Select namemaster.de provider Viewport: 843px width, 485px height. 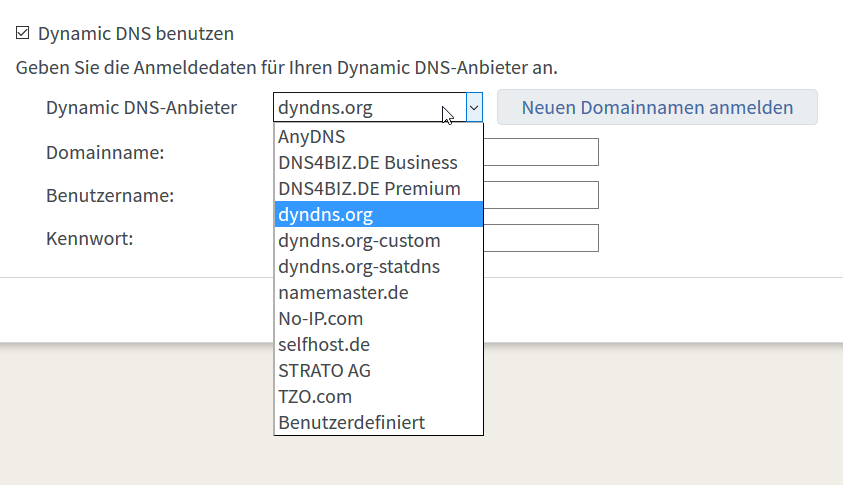coord(378,293)
